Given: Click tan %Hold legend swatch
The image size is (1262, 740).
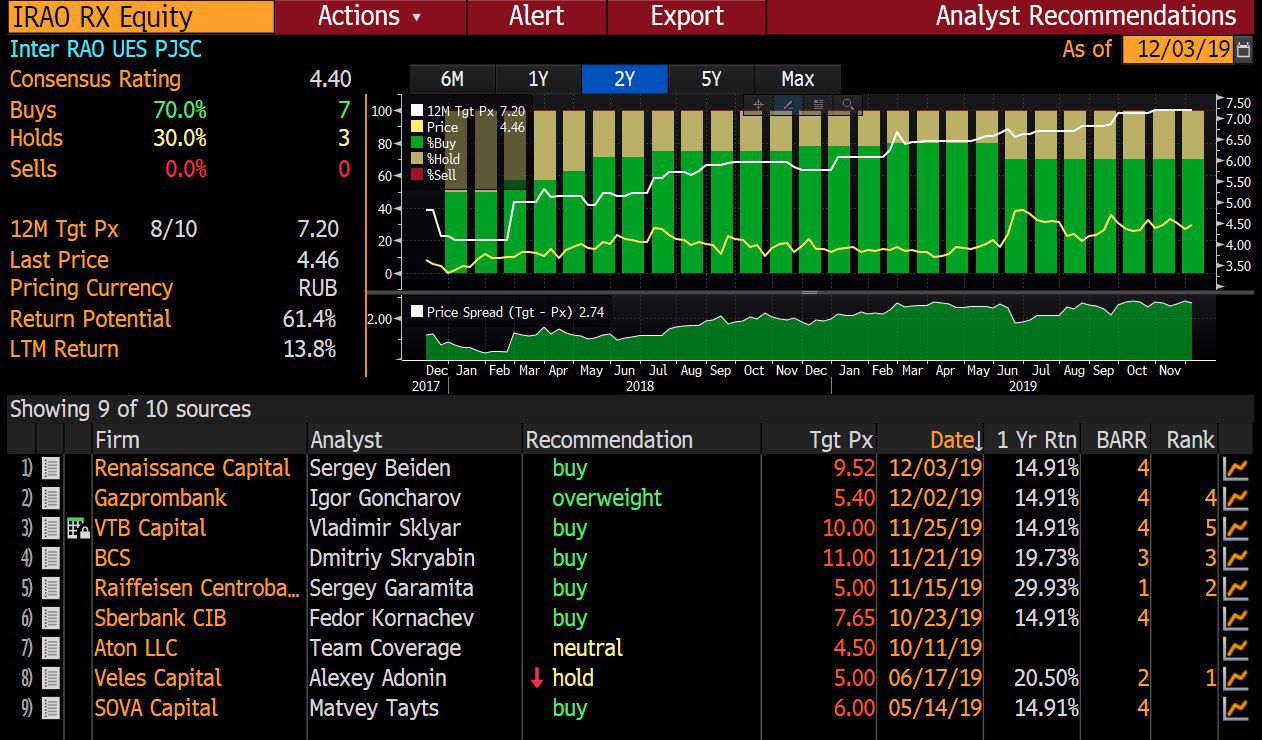Looking at the screenshot, I should (418, 159).
